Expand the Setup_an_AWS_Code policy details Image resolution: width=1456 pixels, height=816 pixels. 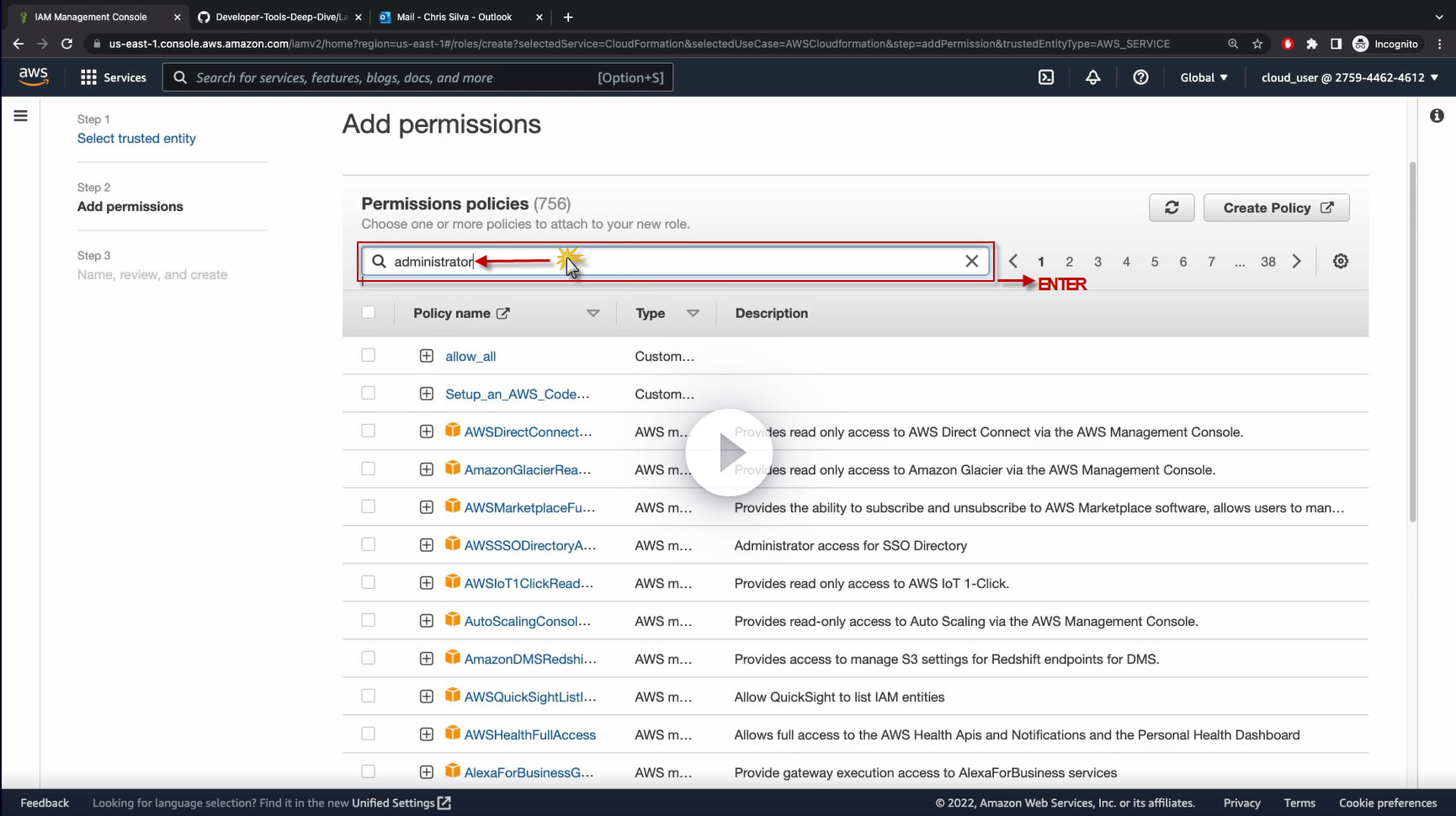(x=427, y=394)
